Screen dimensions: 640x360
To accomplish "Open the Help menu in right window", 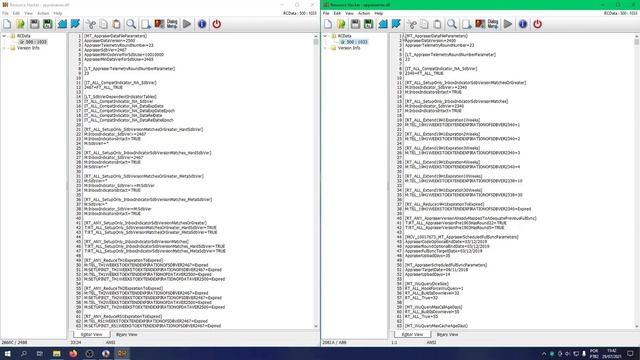I will pyautogui.click(x=379, y=13).
